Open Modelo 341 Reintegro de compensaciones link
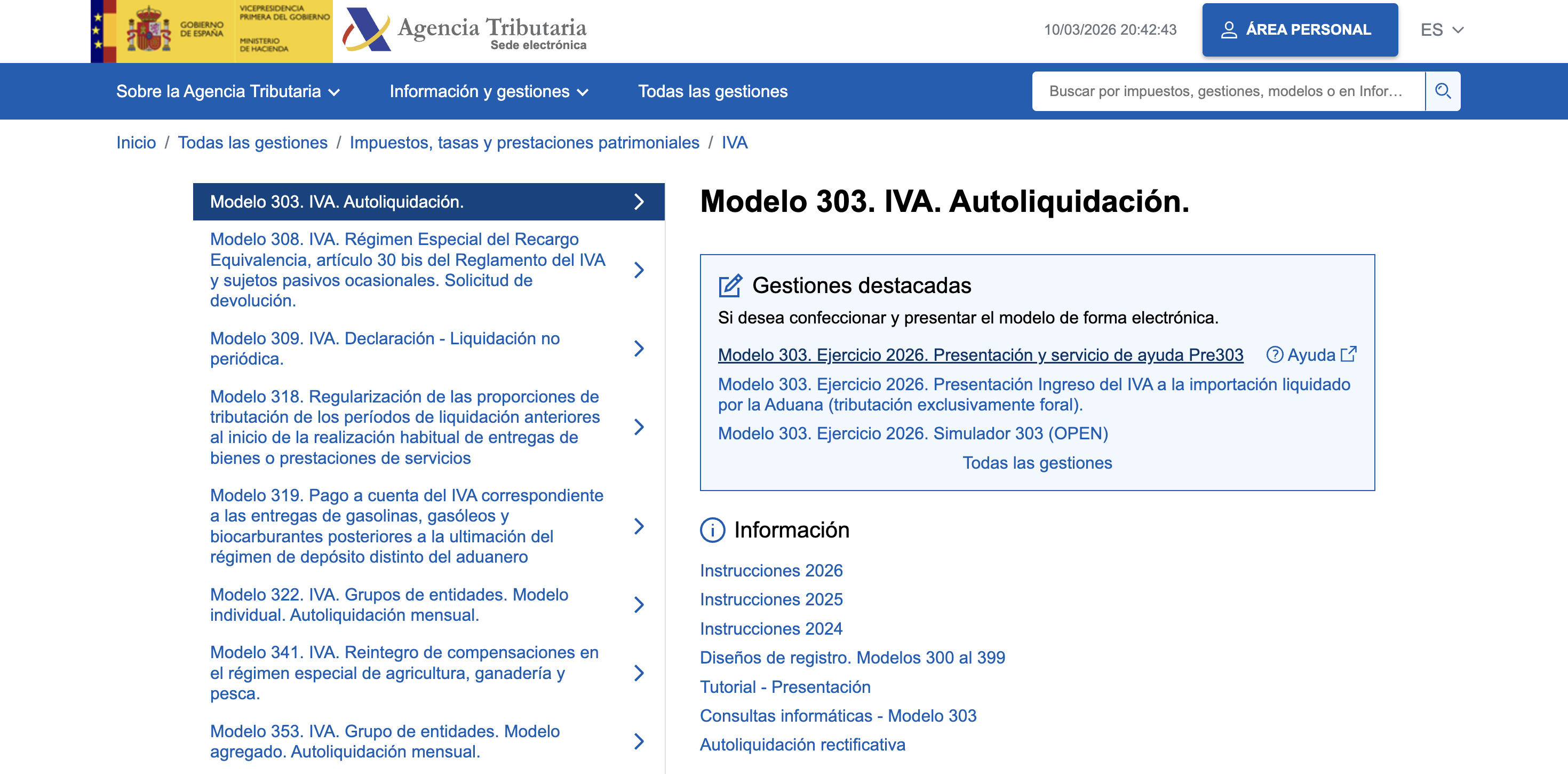This screenshot has width=1568, height=774. point(405,673)
